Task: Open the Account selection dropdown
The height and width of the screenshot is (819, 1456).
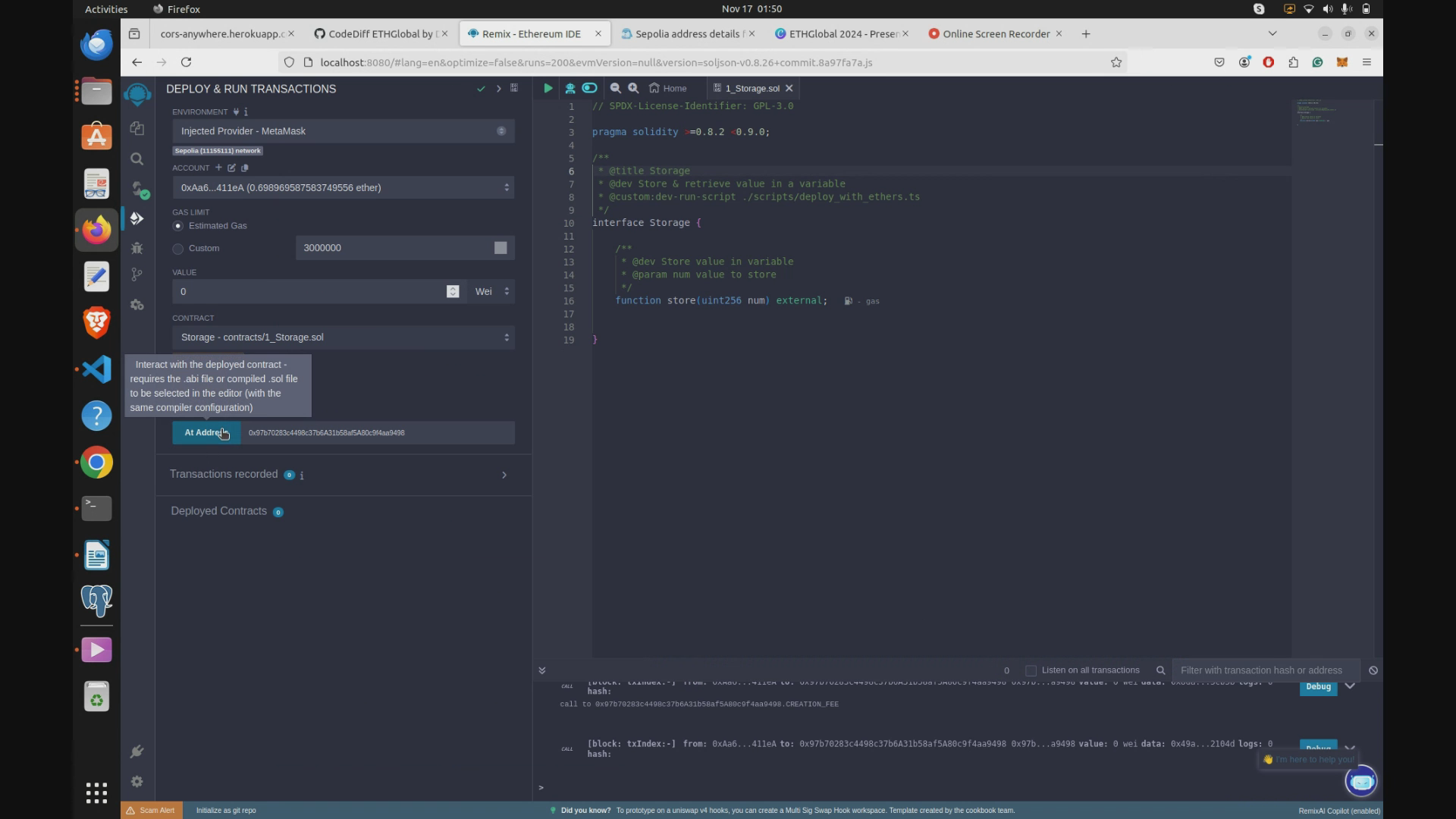Action: 343,187
